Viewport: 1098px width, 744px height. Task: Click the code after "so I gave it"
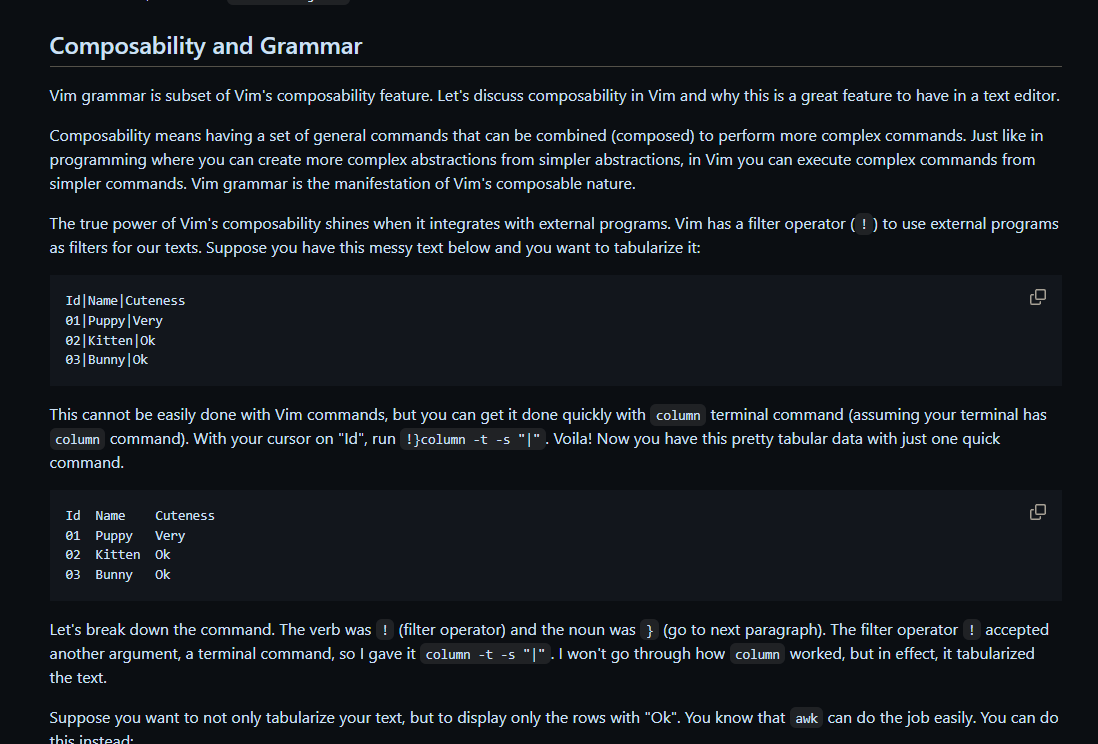485,654
